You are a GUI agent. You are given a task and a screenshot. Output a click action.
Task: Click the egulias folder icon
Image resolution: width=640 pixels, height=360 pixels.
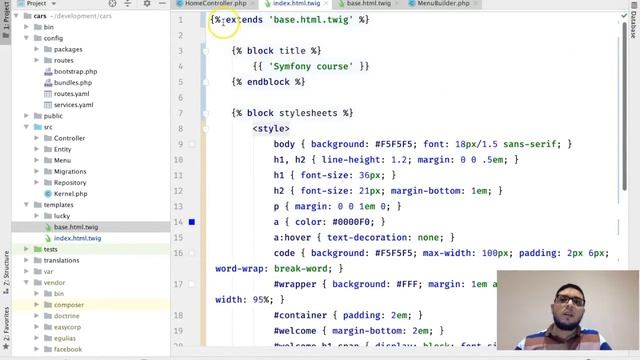coord(48,338)
